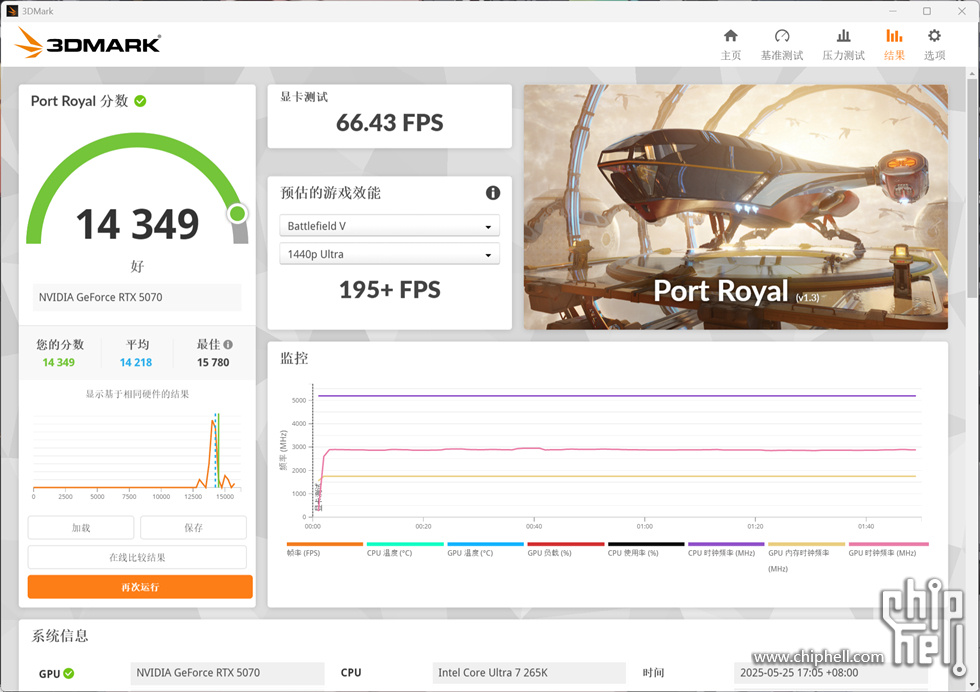Click the 3DMark app icon in title bar

(12, 11)
